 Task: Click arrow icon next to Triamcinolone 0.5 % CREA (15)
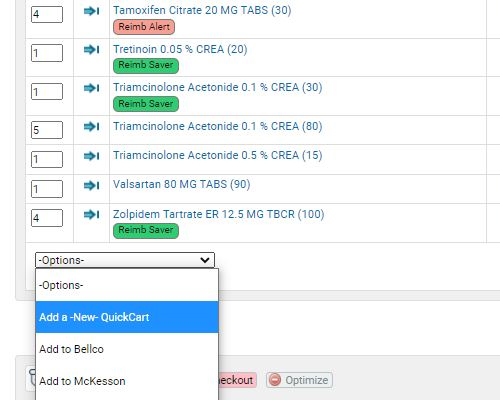pyautogui.click(x=91, y=156)
